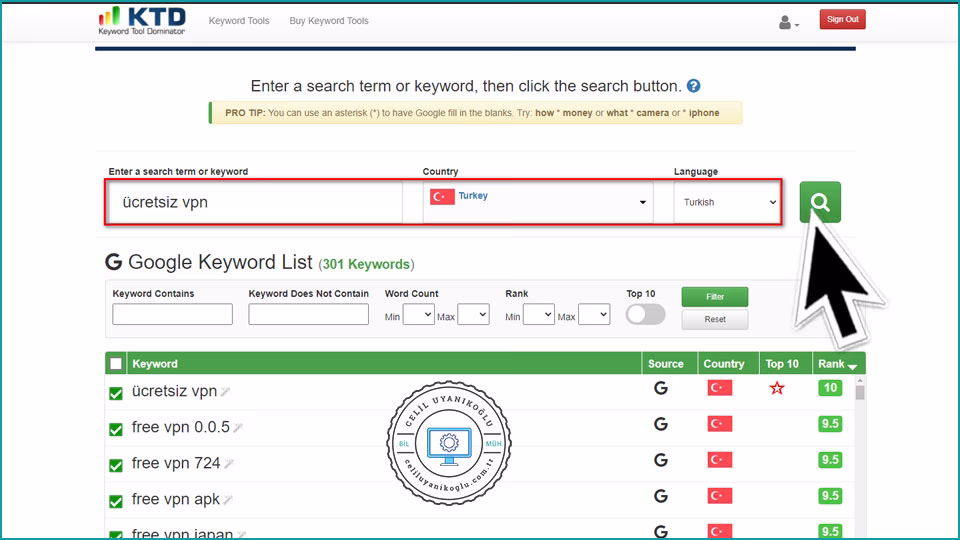Open the Buy Keyword Tools menu
Viewport: 960px width, 540px height.
tap(329, 21)
